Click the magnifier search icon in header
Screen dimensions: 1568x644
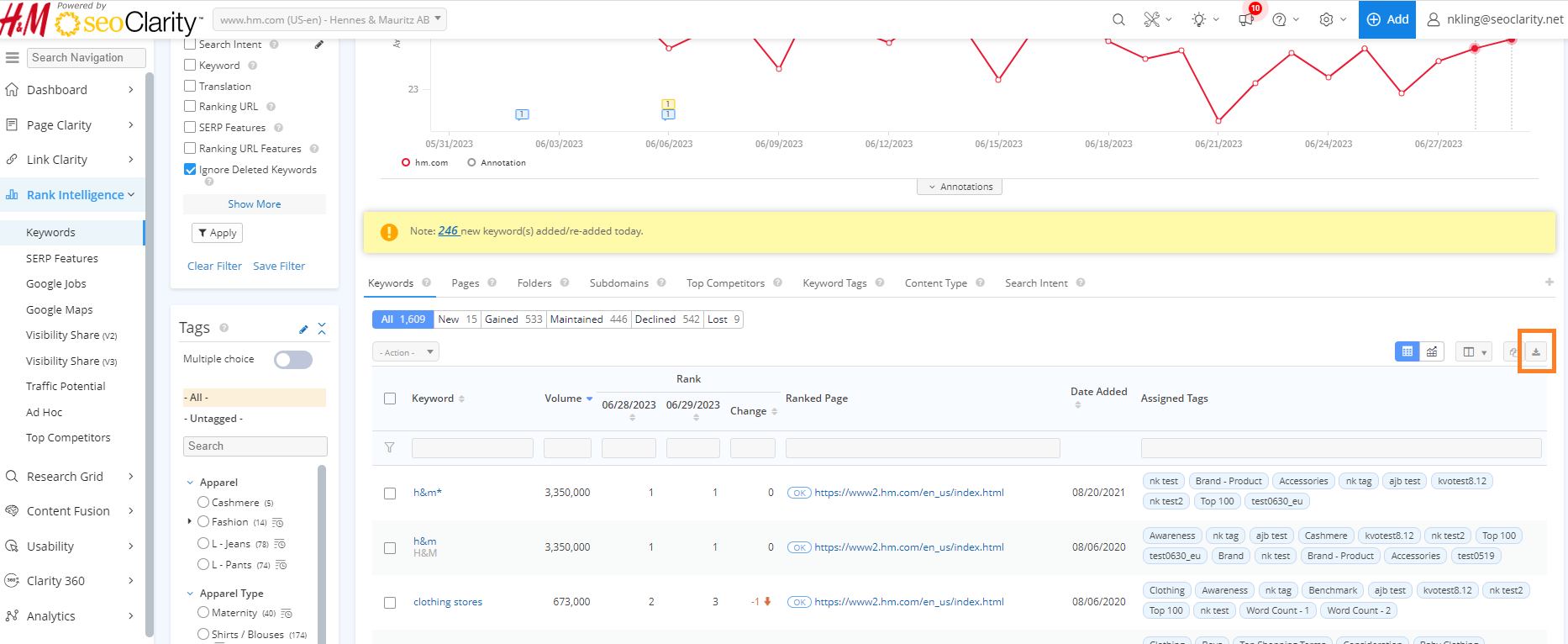1118,19
